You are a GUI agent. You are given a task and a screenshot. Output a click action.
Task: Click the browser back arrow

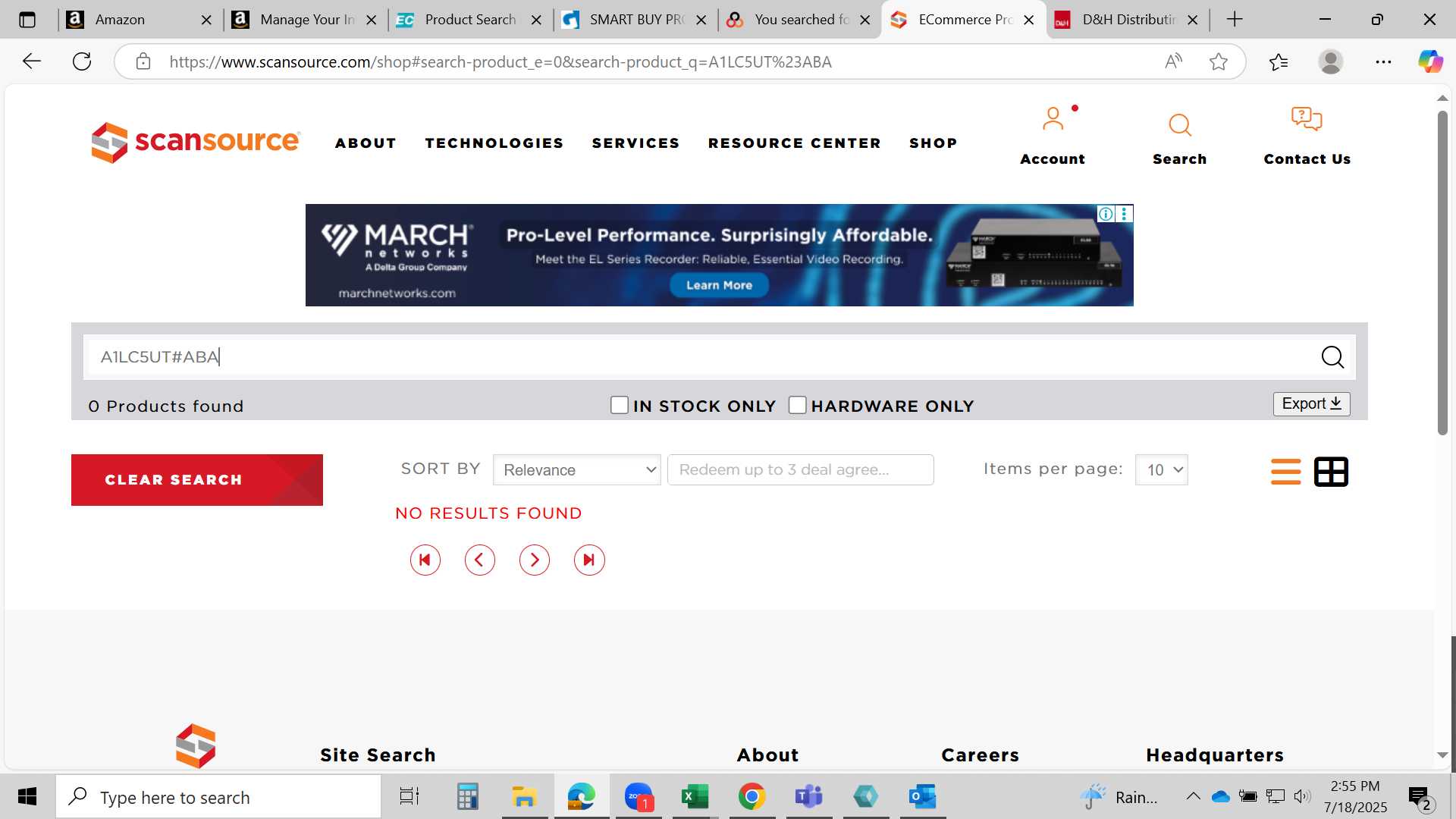click(x=31, y=61)
